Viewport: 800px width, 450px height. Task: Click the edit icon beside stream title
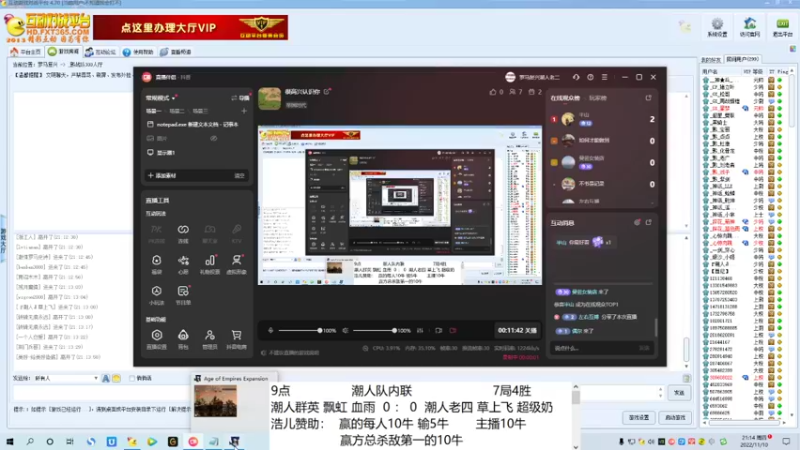[x=327, y=92]
